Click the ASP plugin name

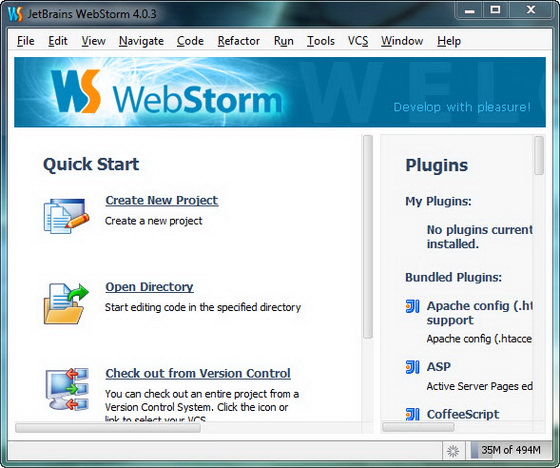(x=439, y=367)
